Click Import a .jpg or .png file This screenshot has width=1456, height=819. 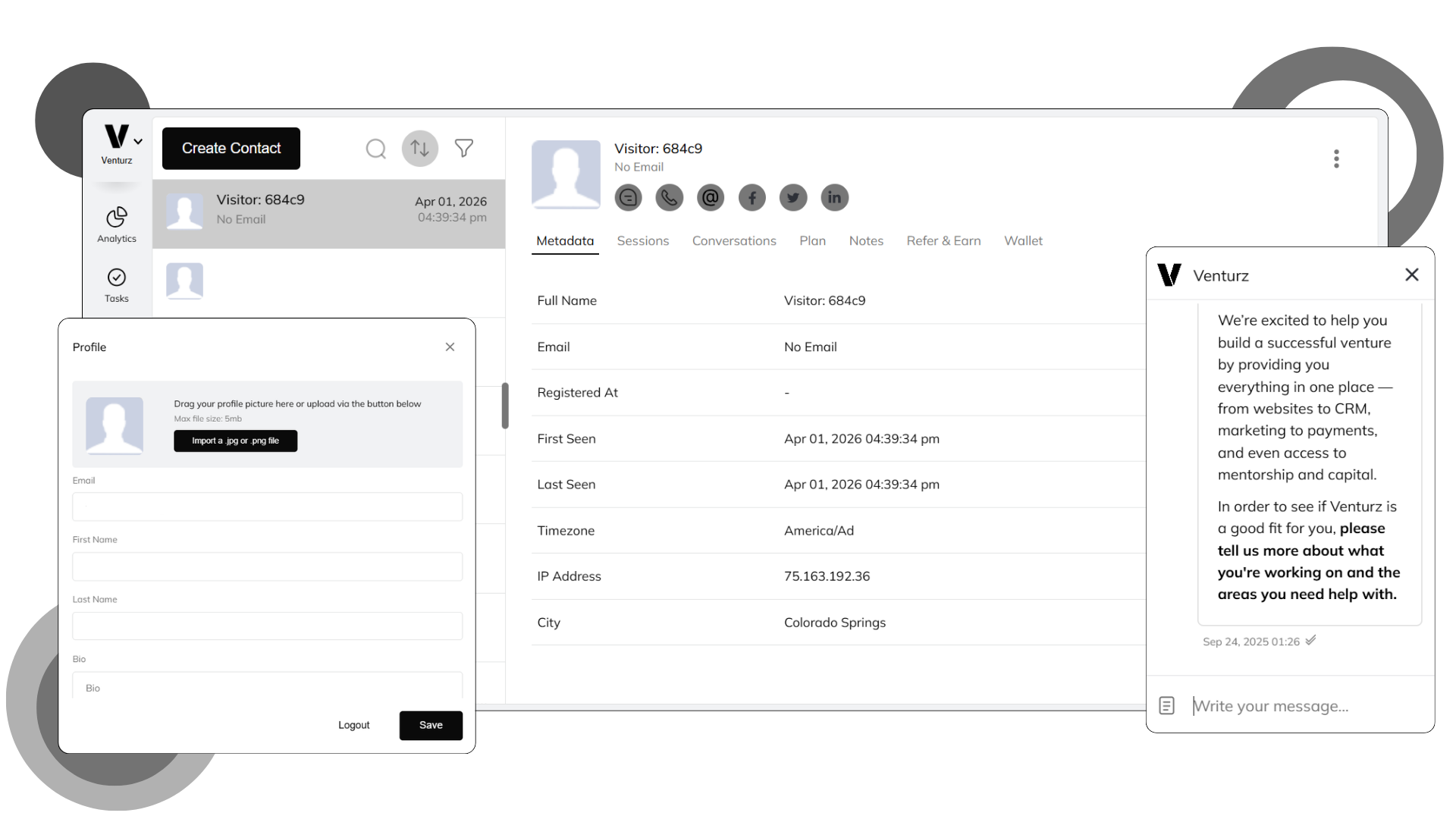click(x=235, y=441)
